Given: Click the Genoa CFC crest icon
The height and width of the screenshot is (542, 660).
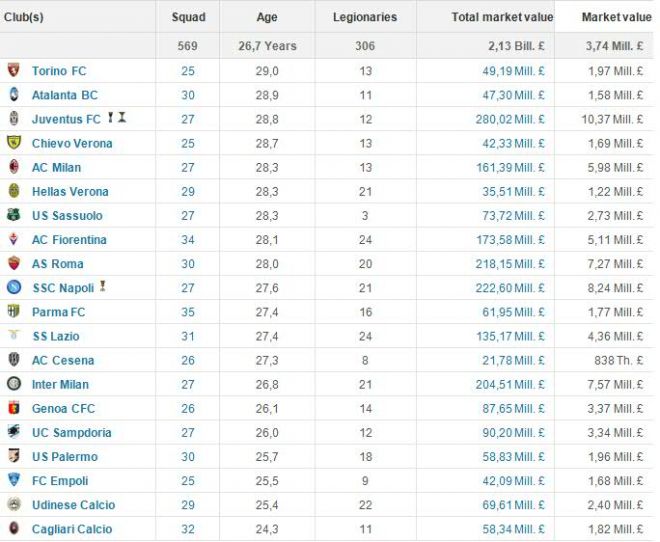Looking at the screenshot, I should [x=13, y=408].
